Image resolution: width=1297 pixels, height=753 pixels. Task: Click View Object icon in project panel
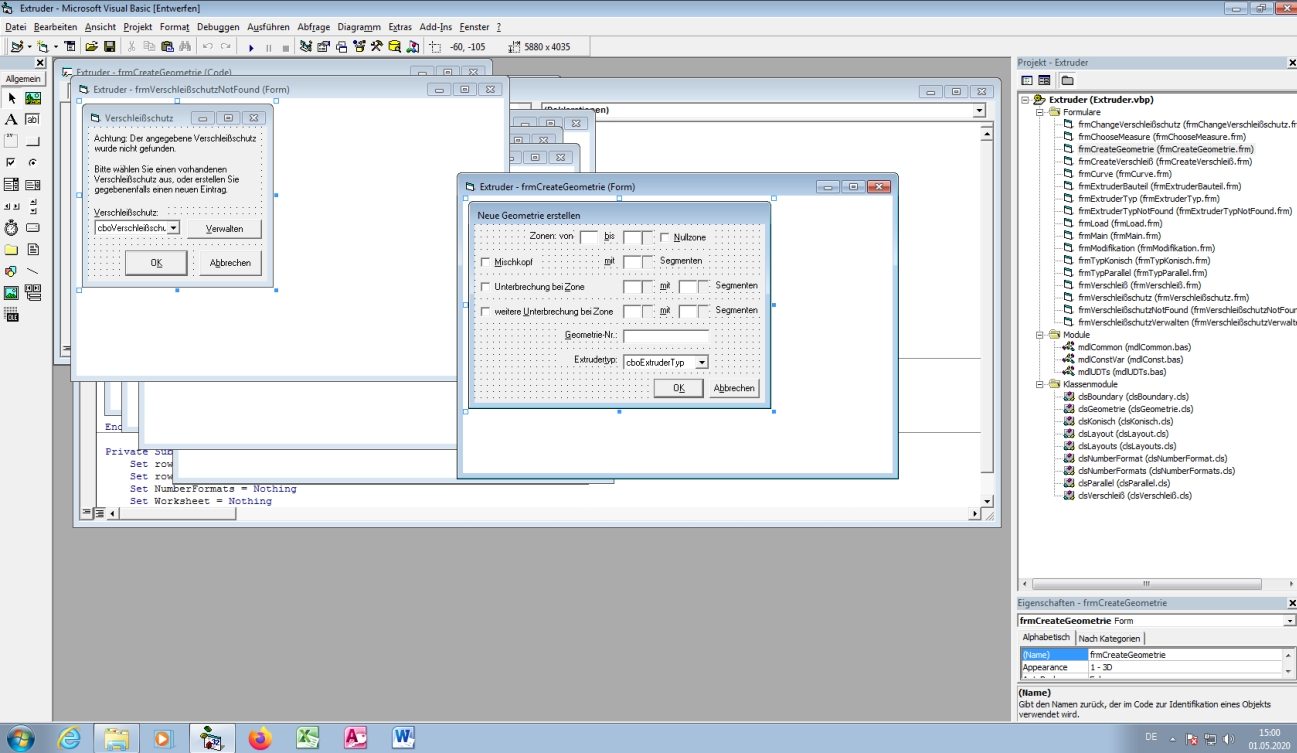click(1044, 80)
